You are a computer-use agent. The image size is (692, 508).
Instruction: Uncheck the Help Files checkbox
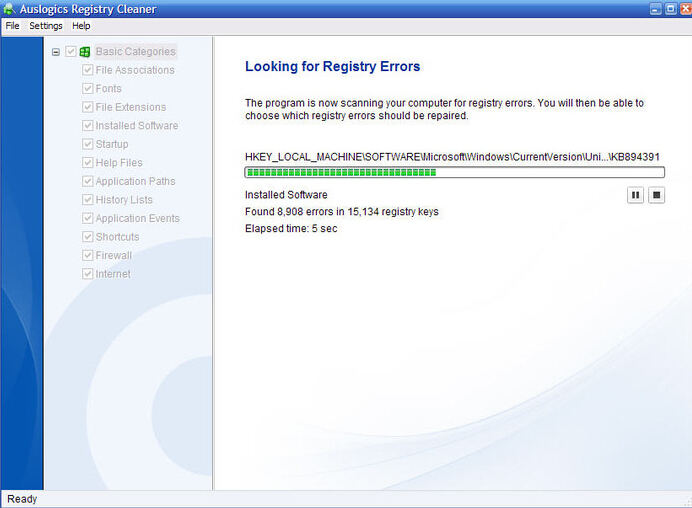click(x=87, y=163)
